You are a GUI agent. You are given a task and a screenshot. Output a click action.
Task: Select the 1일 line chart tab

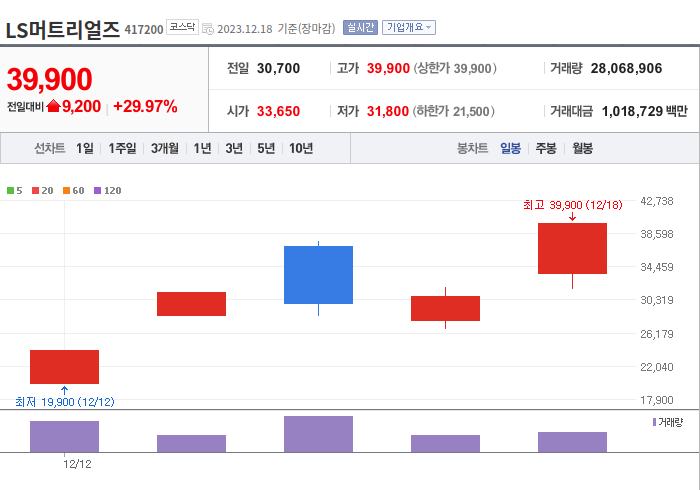pyautogui.click(x=85, y=148)
